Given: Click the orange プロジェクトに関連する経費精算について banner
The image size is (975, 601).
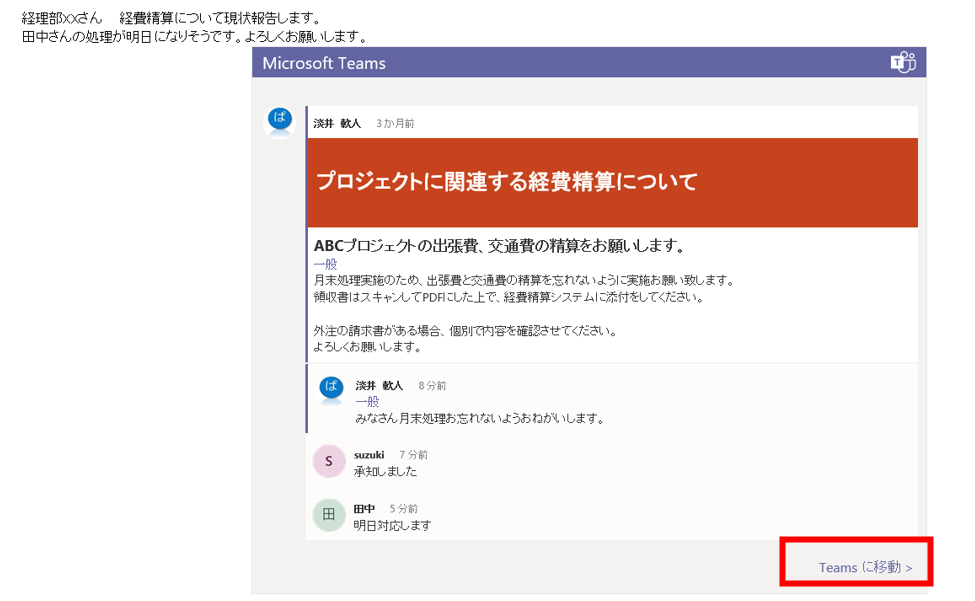Looking at the screenshot, I should (x=612, y=182).
